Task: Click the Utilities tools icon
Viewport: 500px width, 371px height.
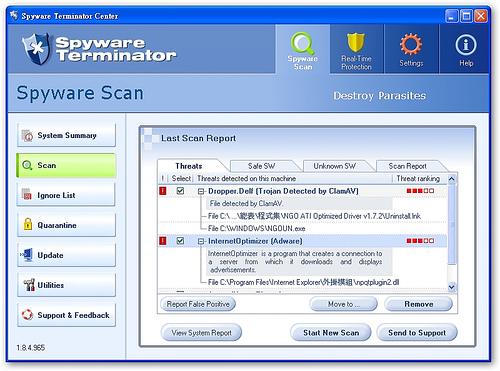Action: [x=29, y=285]
